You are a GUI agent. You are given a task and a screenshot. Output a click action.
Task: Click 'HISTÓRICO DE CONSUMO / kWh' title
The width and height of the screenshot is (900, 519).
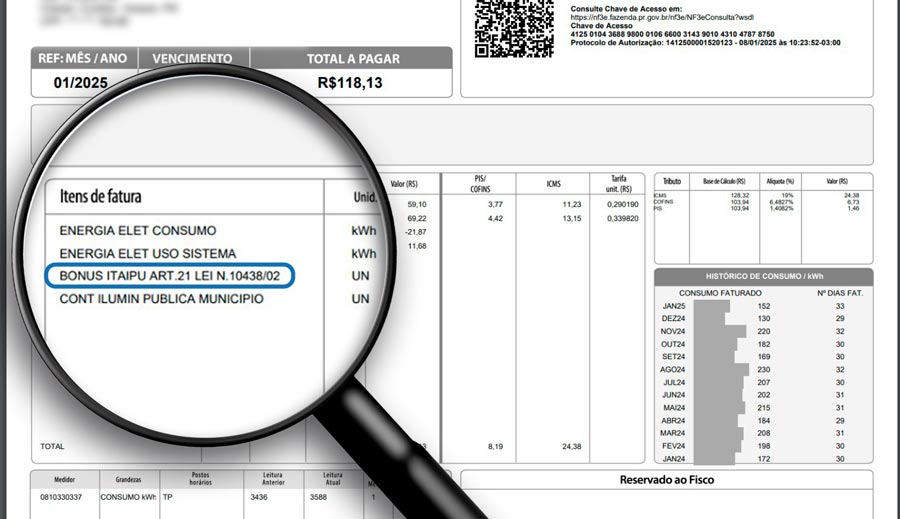765,277
